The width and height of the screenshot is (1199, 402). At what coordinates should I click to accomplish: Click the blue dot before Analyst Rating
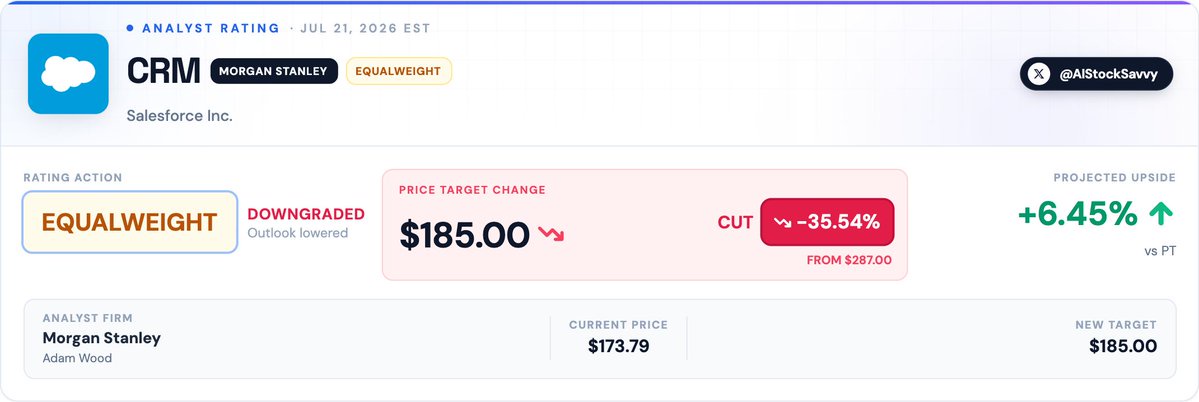pyautogui.click(x=130, y=28)
